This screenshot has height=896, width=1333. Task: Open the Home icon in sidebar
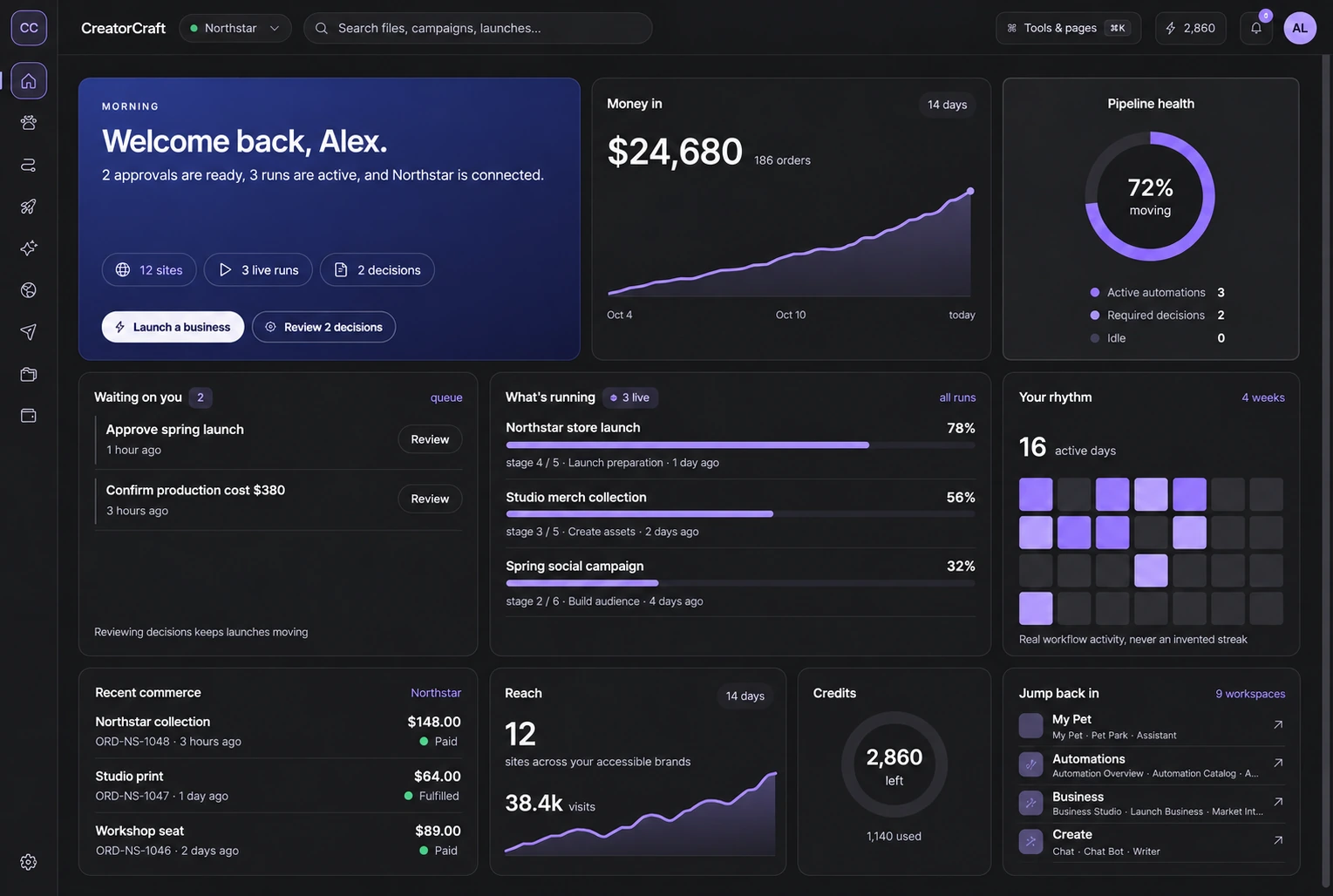29,81
